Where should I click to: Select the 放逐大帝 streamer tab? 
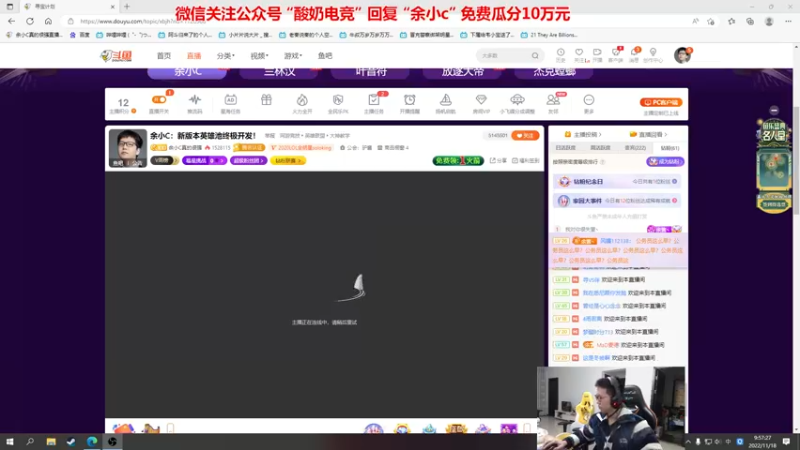pyautogui.click(x=463, y=72)
